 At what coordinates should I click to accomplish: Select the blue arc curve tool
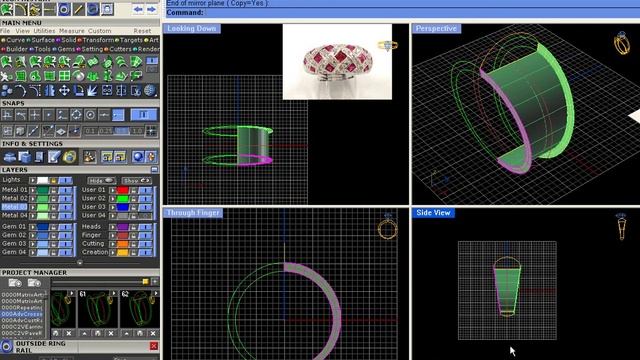pos(21,90)
